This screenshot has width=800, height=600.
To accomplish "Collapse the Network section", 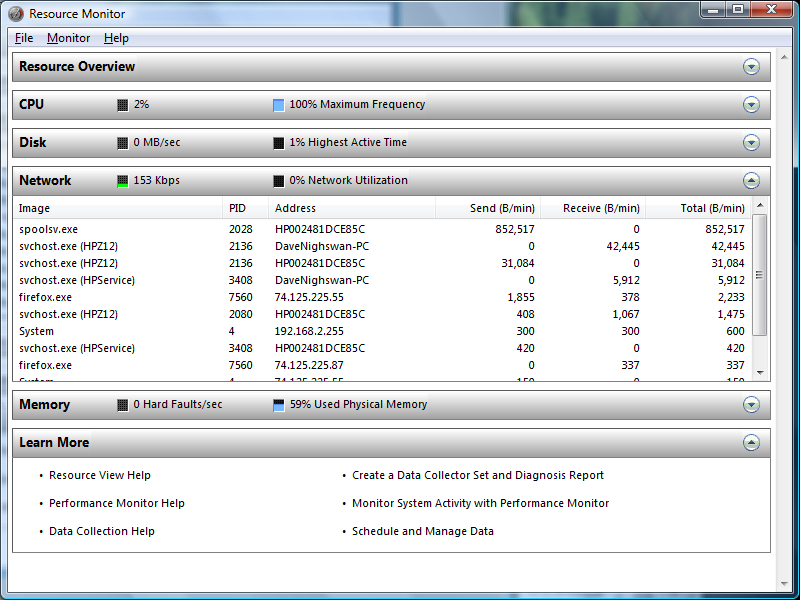I will [751, 181].
